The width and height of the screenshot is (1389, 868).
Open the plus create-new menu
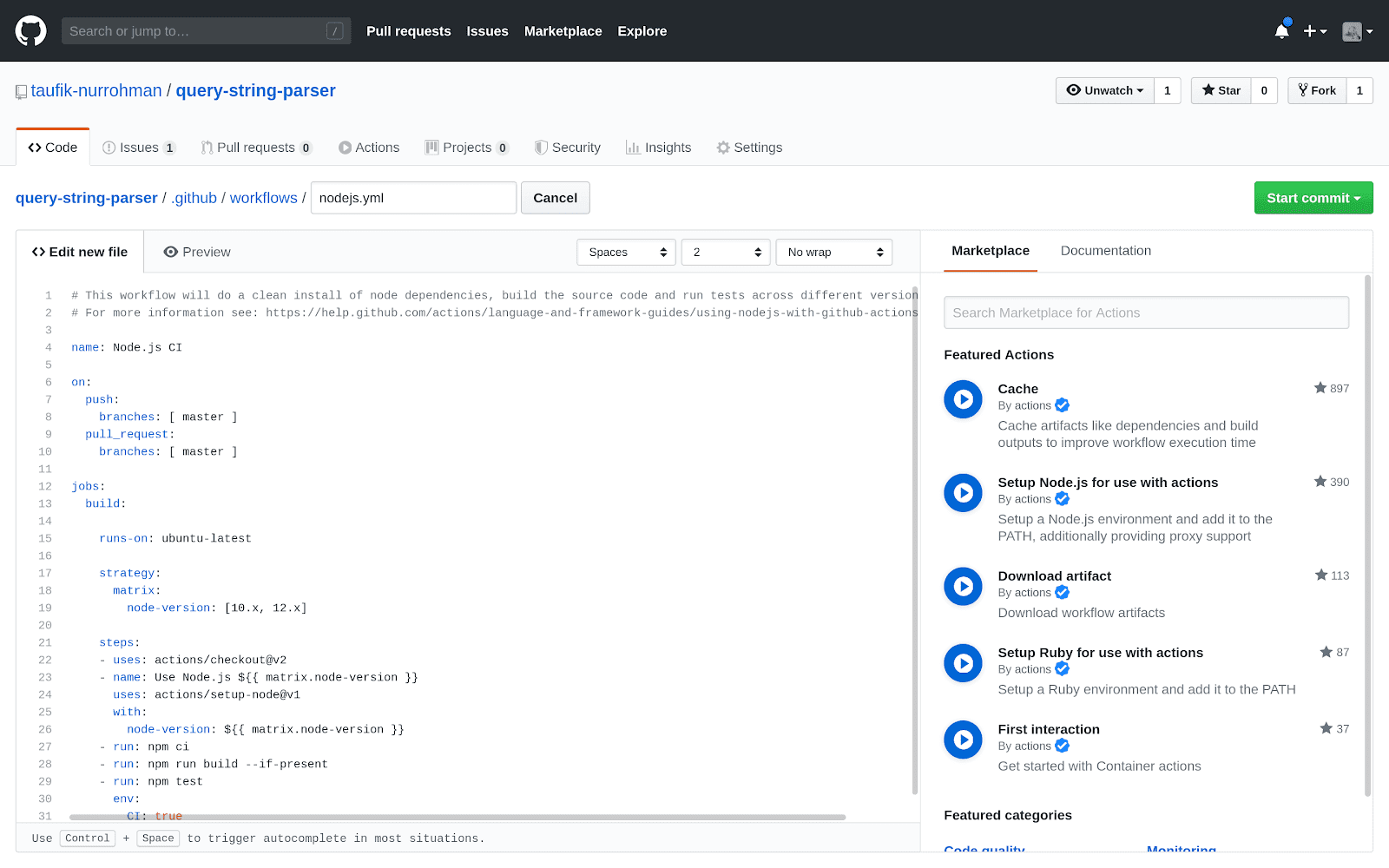[1315, 31]
